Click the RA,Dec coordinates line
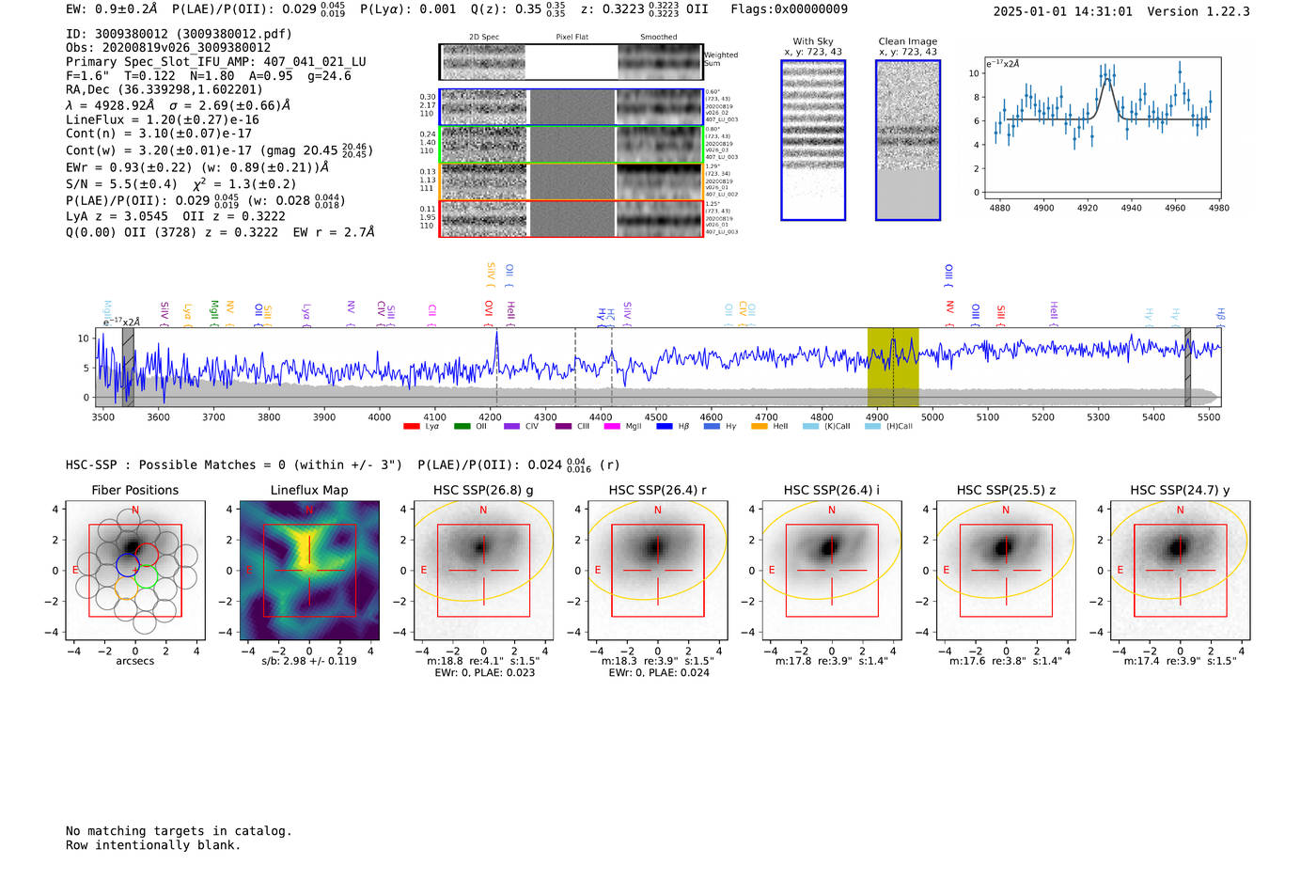This screenshot has height=896, width=1316. [164, 90]
